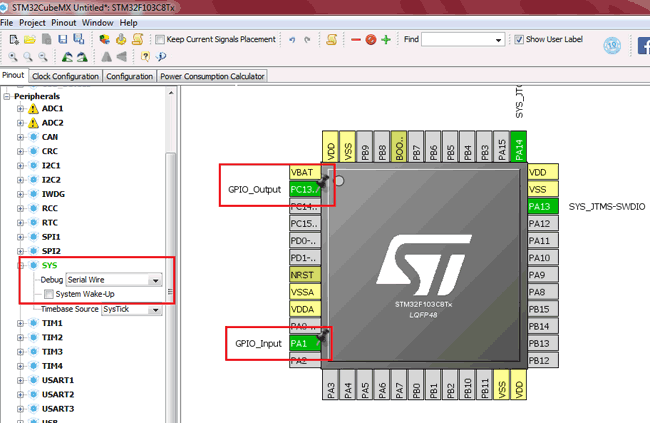The image size is (650, 423).
Task: Click the red circular reset icon
Action: [371, 40]
